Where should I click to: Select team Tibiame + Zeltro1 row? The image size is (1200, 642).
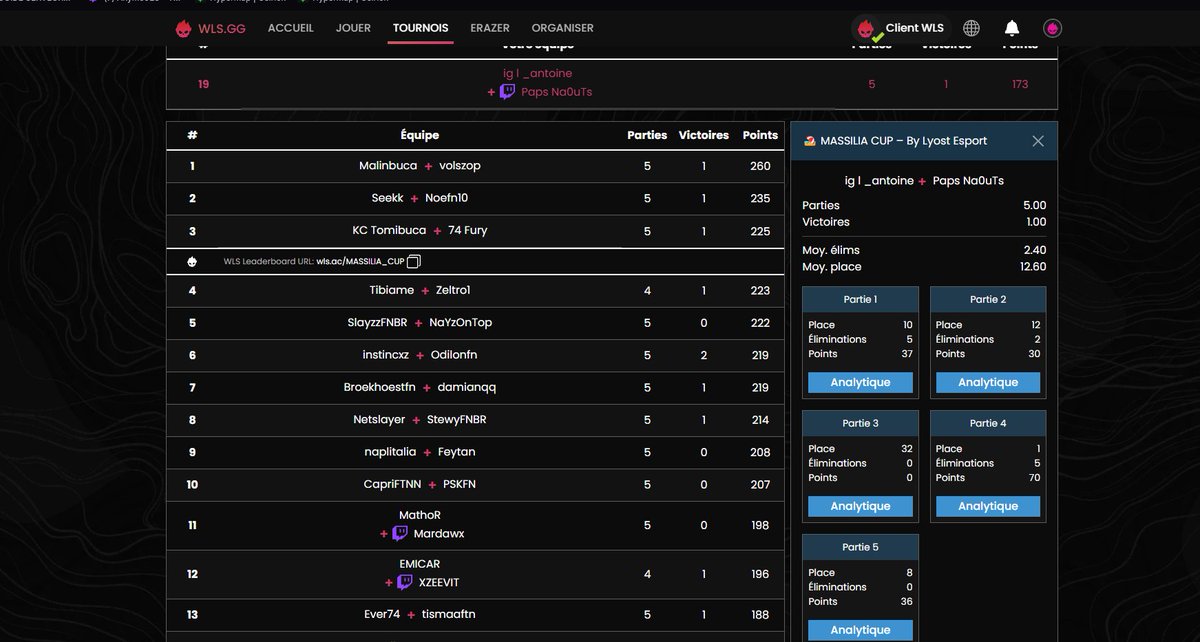[x=475, y=290]
